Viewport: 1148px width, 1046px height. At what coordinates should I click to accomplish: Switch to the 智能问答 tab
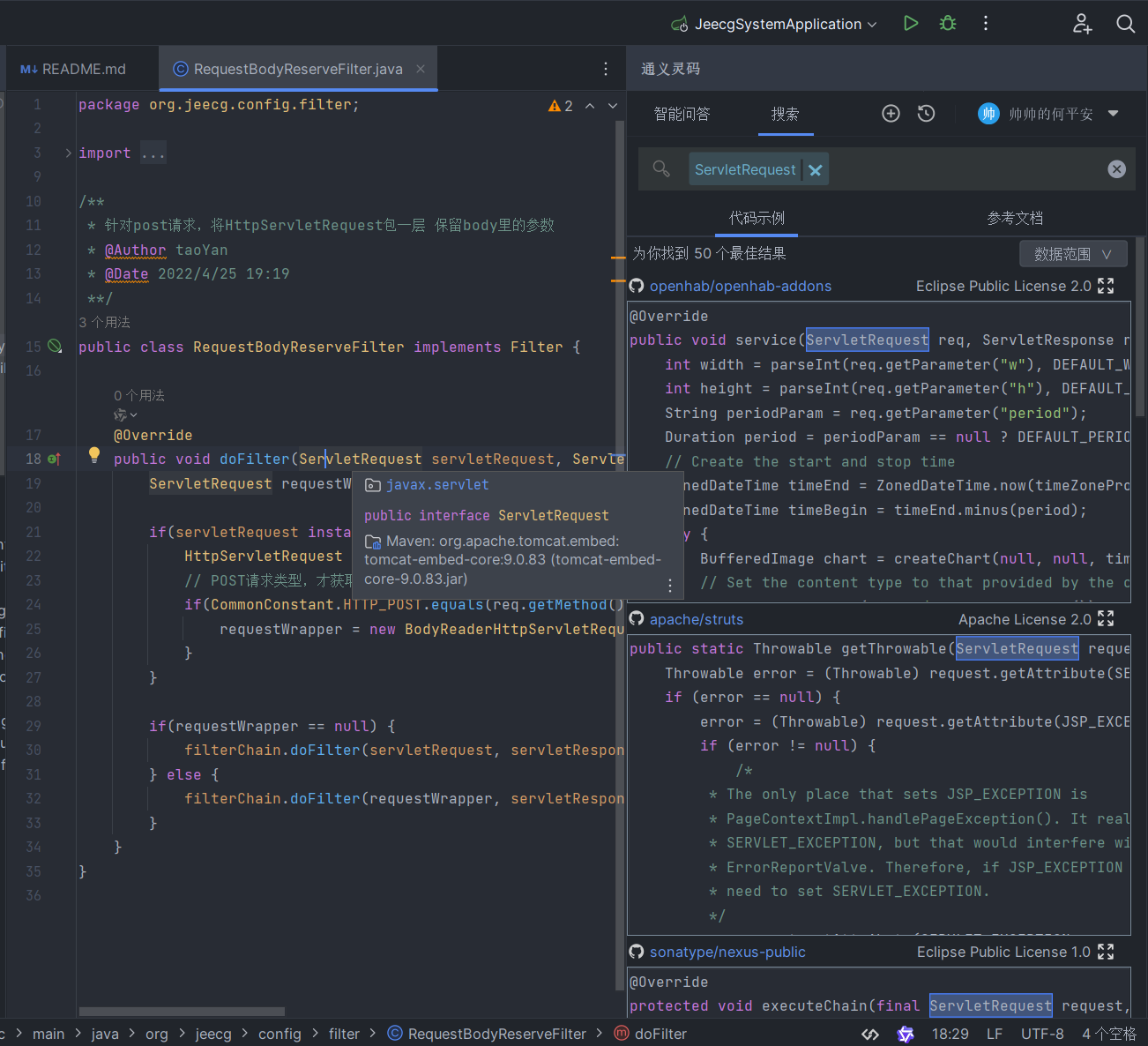[682, 114]
